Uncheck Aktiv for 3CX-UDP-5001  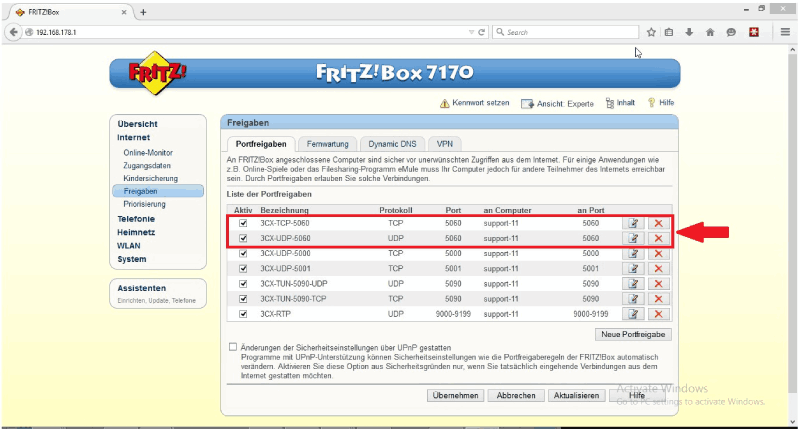[243, 268]
